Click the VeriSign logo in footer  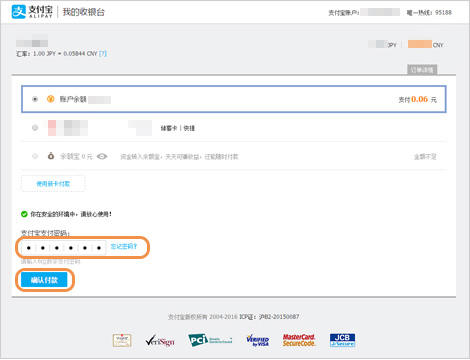click(160, 341)
